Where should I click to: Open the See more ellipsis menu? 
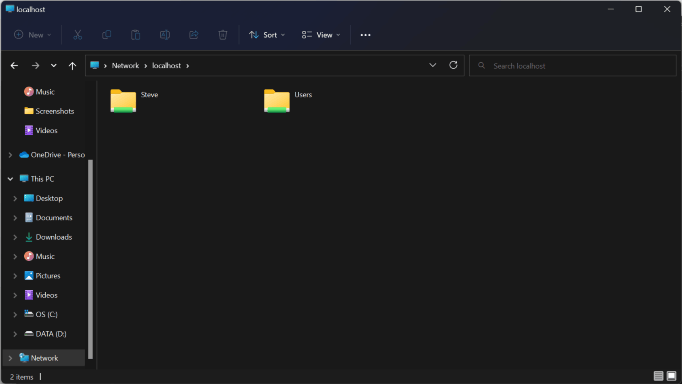tap(365, 35)
